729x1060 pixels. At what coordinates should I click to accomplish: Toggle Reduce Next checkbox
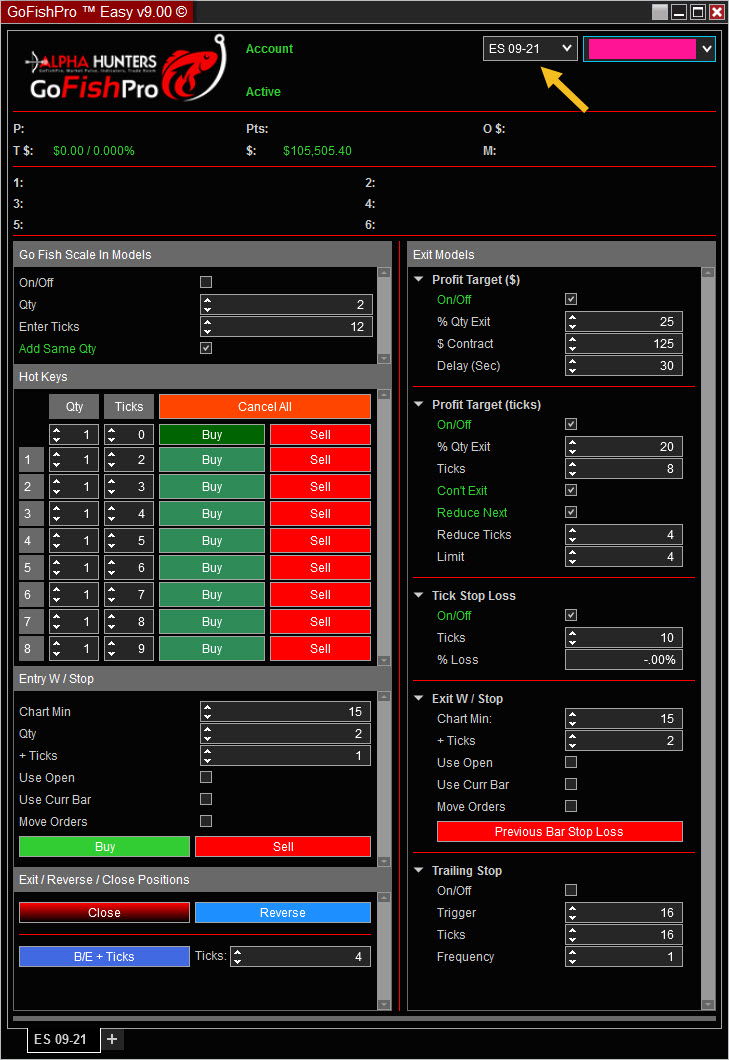tap(571, 512)
